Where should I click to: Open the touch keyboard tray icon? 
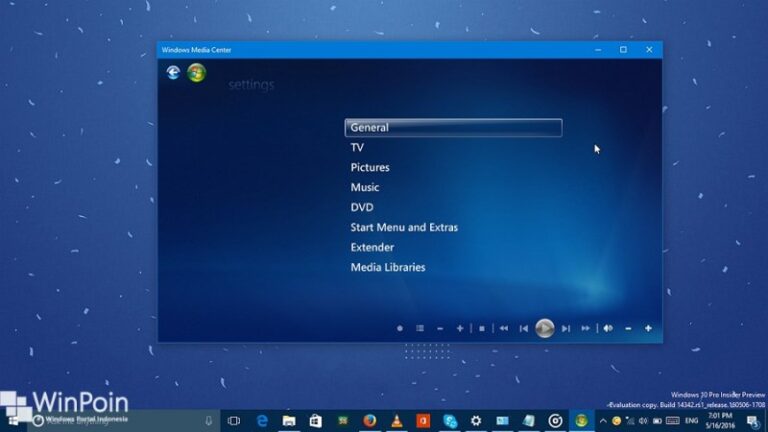[x=673, y=421]
